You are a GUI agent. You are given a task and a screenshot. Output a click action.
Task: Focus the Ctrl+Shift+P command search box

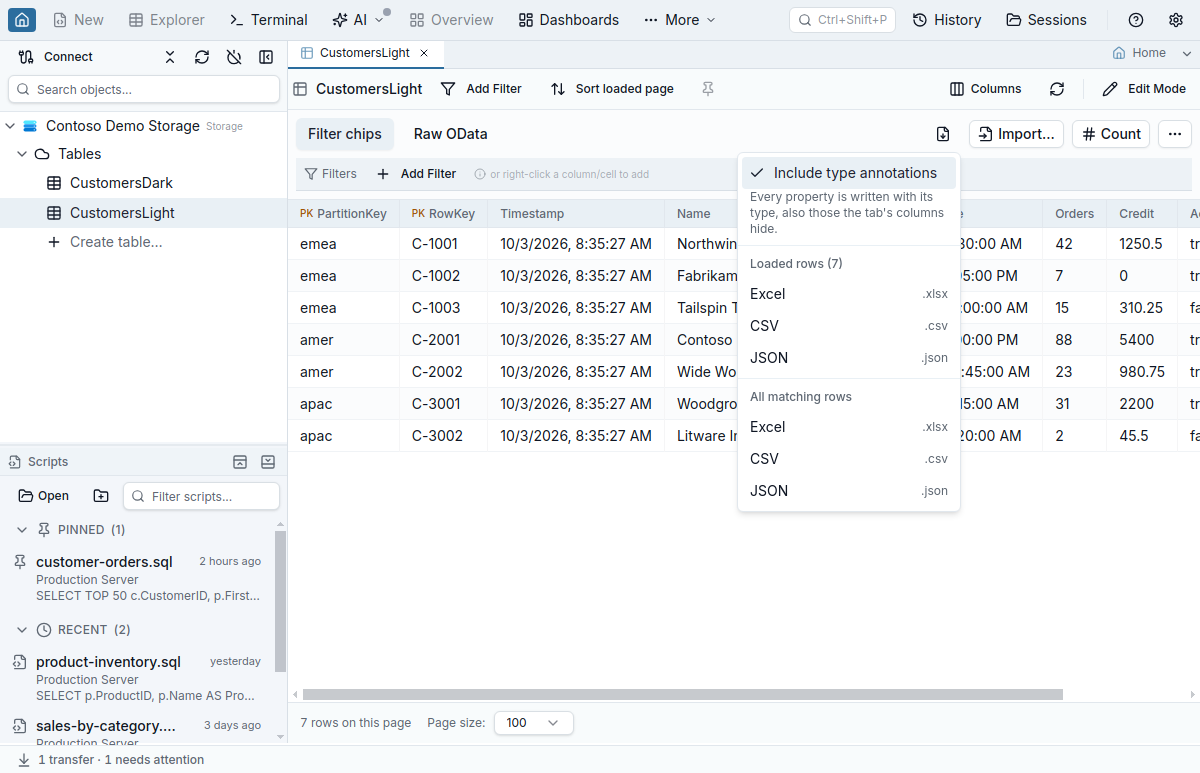coord(842,20)
